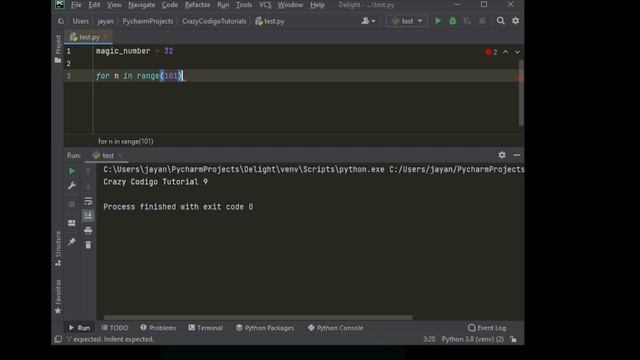
Task: Pin the Run tab
Action: click(72, 242)
